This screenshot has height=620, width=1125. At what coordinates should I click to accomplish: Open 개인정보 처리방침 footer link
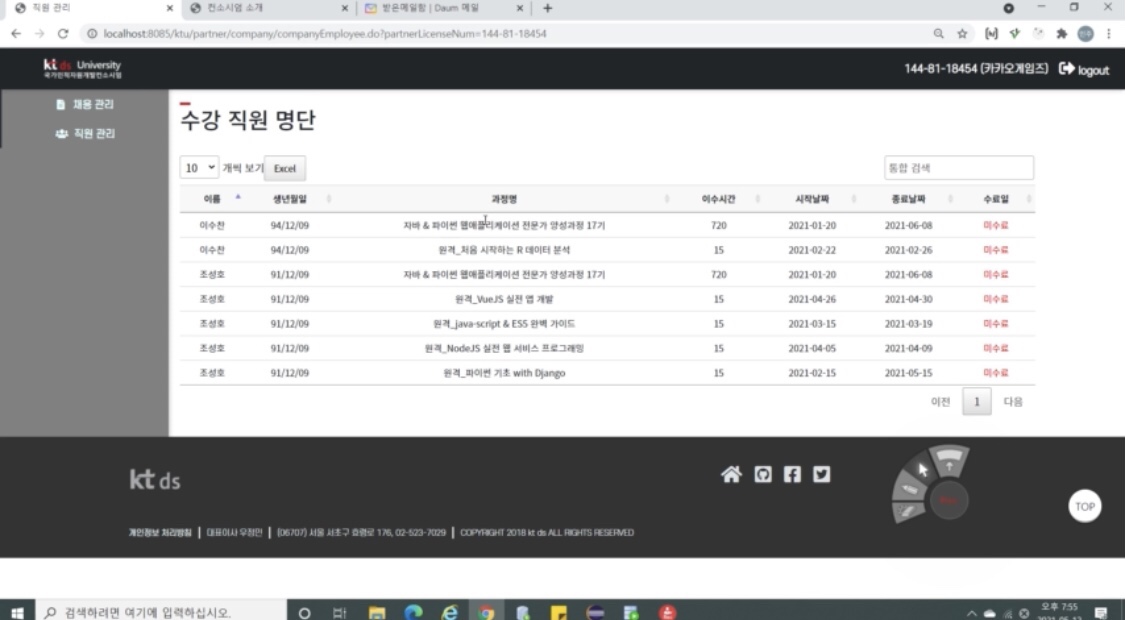160,532
